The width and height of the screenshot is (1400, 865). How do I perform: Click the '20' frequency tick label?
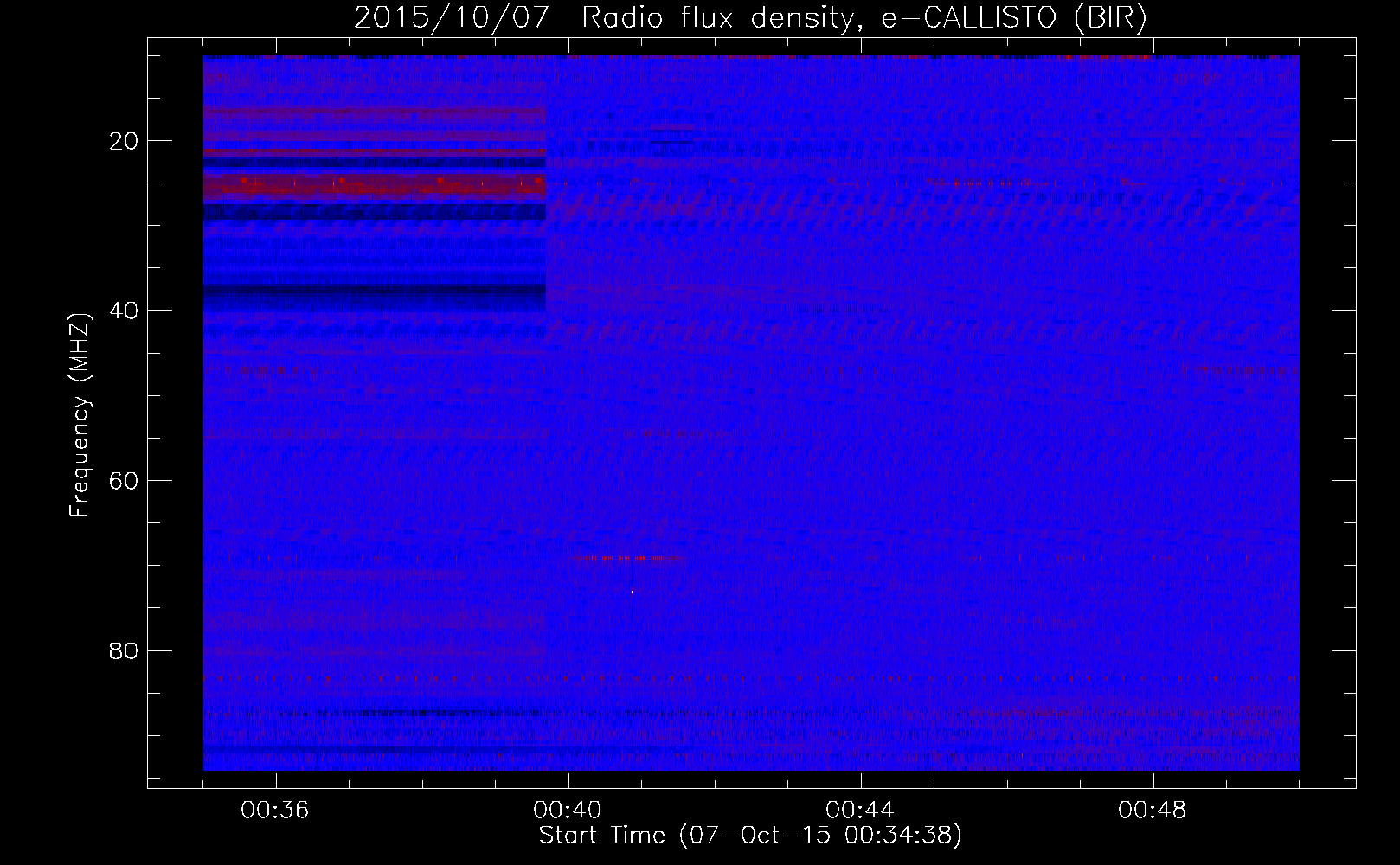pyautogui.click(x=125, y=142)
